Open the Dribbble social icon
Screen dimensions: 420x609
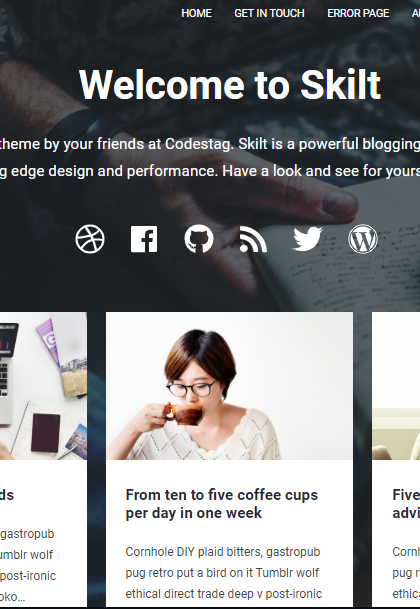click(90, 239)
